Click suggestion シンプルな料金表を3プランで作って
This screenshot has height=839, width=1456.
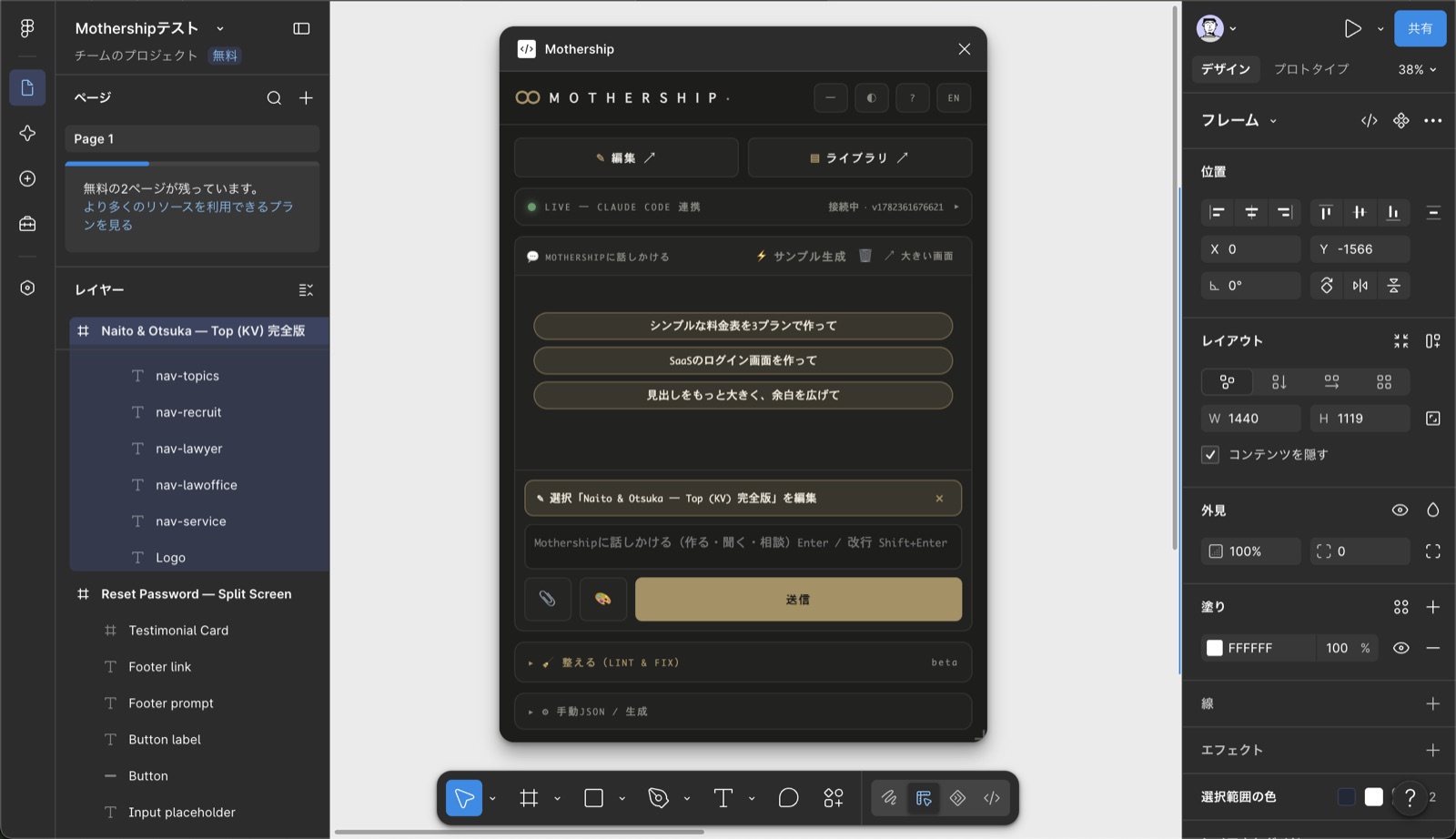click(743, 326)
